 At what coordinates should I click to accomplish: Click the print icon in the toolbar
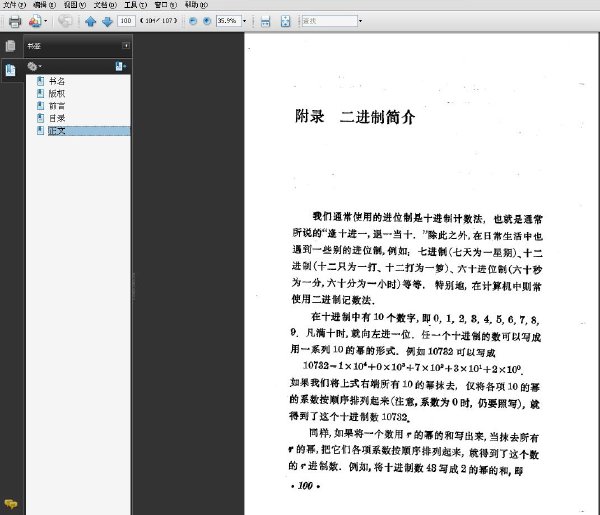coord(15,21)
